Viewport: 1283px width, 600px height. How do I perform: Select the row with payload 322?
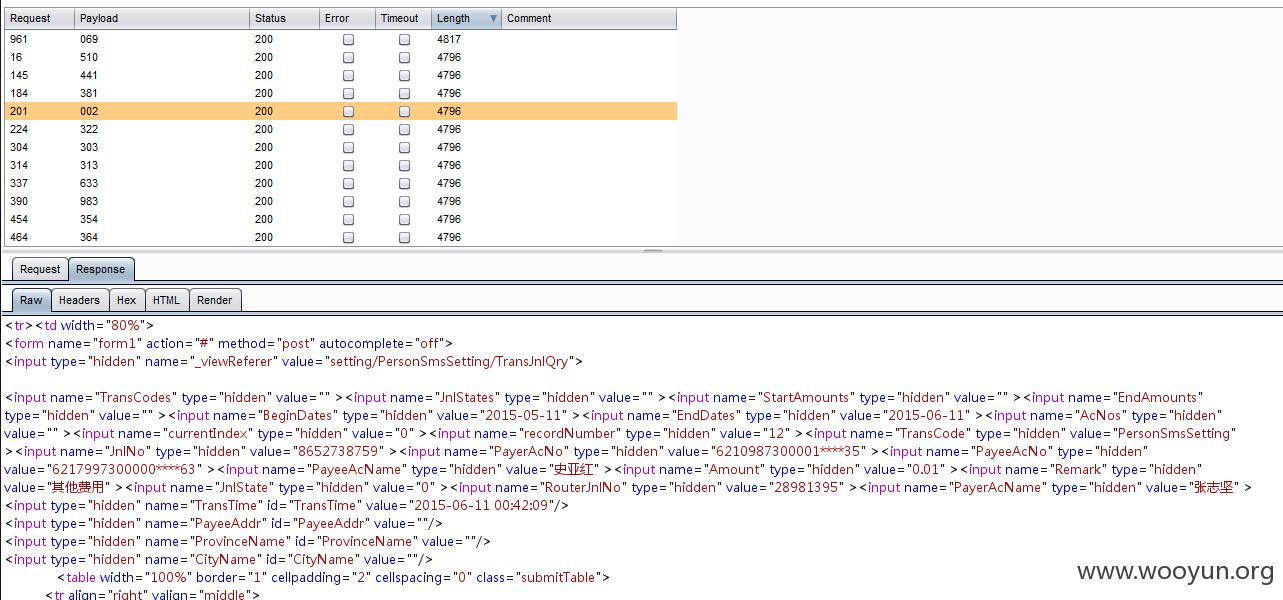(x=340, y=129)
